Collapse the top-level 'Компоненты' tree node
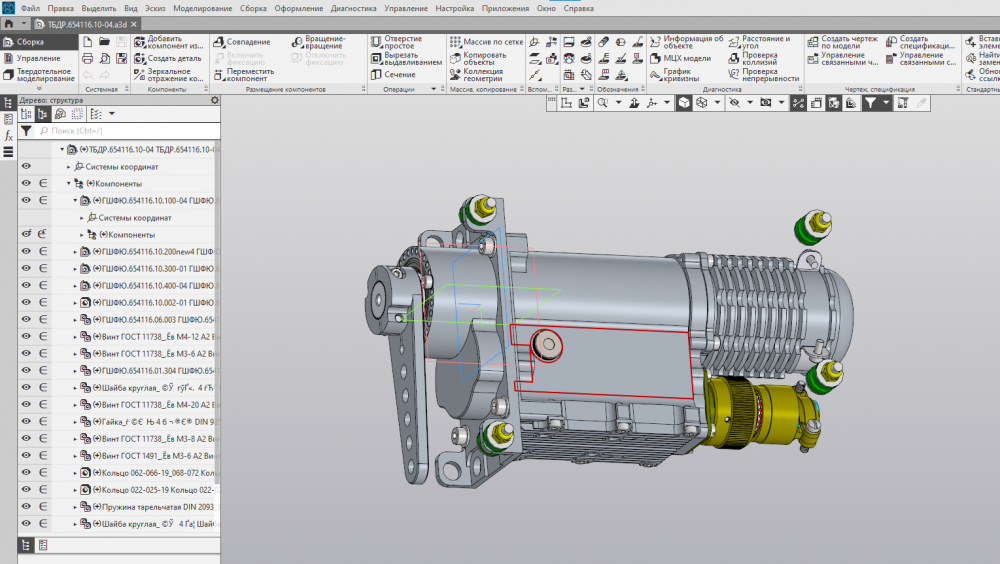The width and height of the screenshot is (1000, 564). pos(68,184)
